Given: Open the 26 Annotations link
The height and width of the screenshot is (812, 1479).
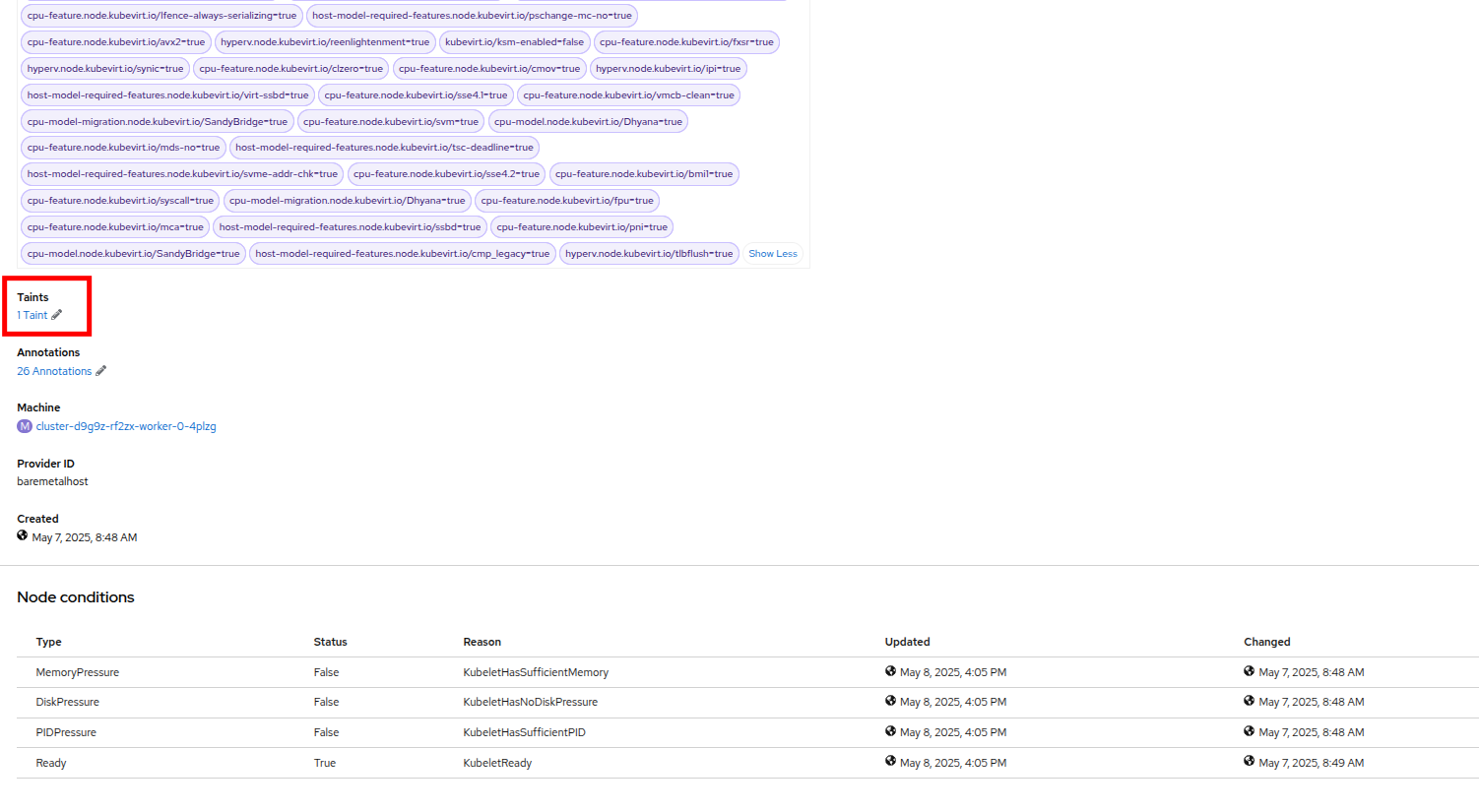Looking at the screenshot, I should [54, 372].
